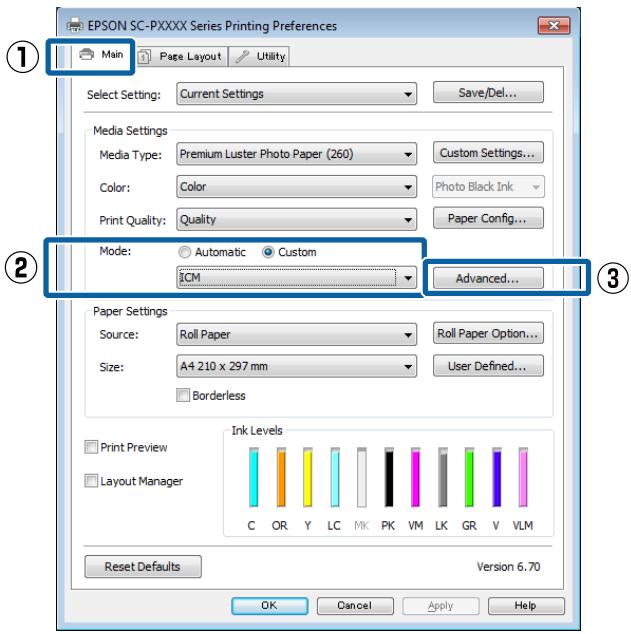Enable the Print Preview checkbox
This screenshot has width=631, height=634.
tap(91, 447)
